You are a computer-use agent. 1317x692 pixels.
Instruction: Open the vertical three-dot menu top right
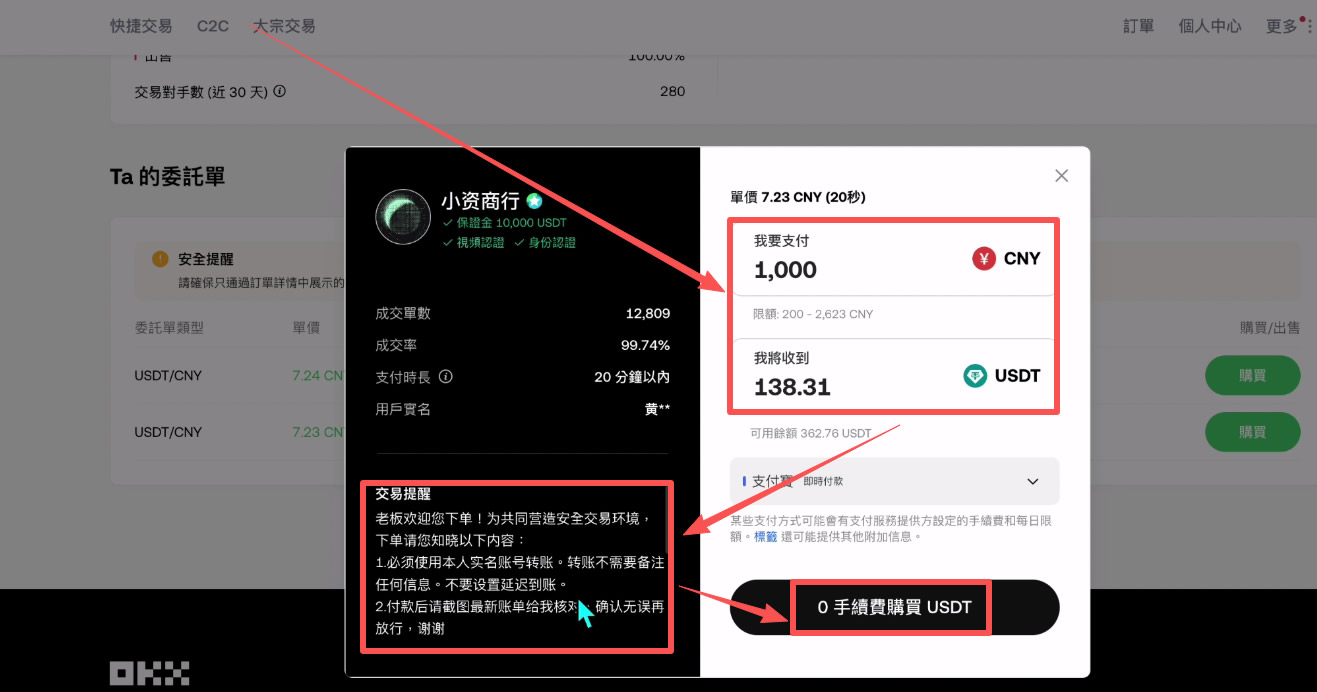click(x=1310, y=26)
